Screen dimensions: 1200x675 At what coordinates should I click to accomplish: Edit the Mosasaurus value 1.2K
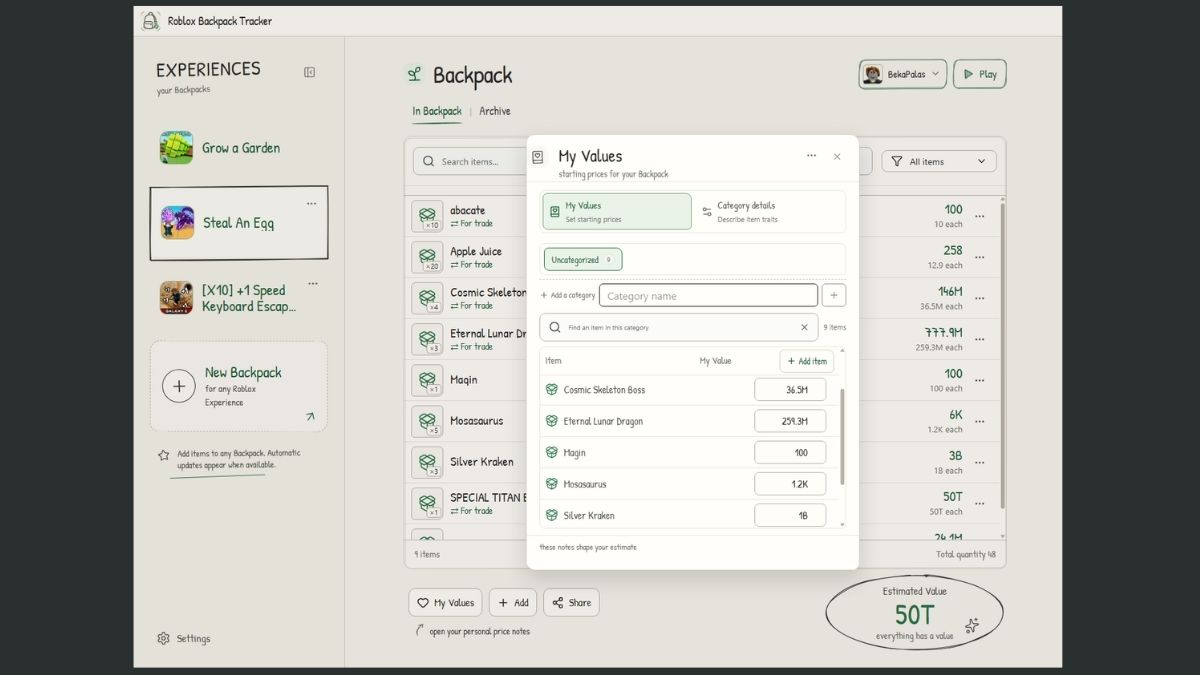click(x=790, y=484)
